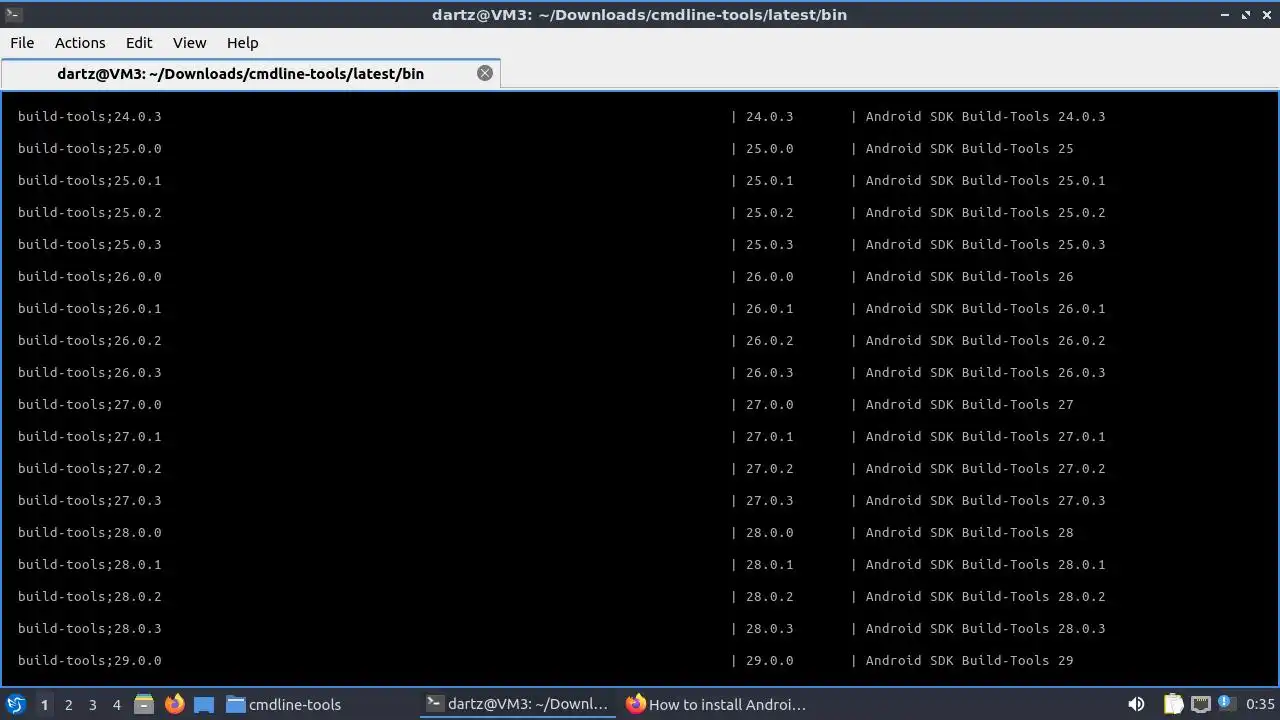
Task: Open the volume control icon
Action: click(x=1136, y=705)
